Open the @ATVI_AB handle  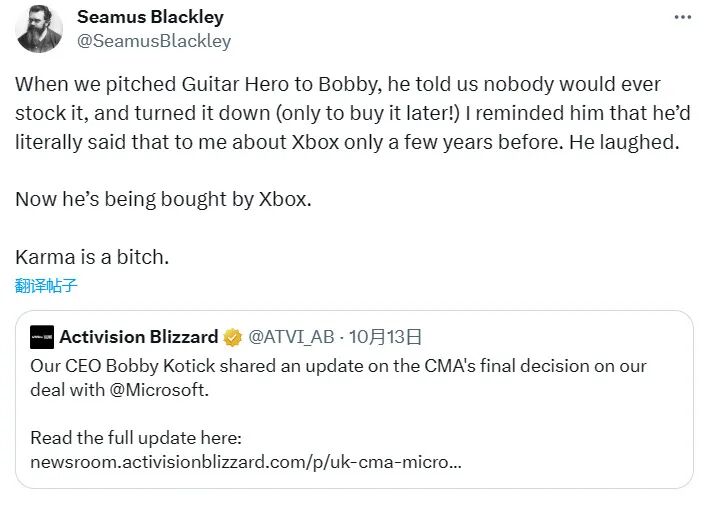pos(290,336)
